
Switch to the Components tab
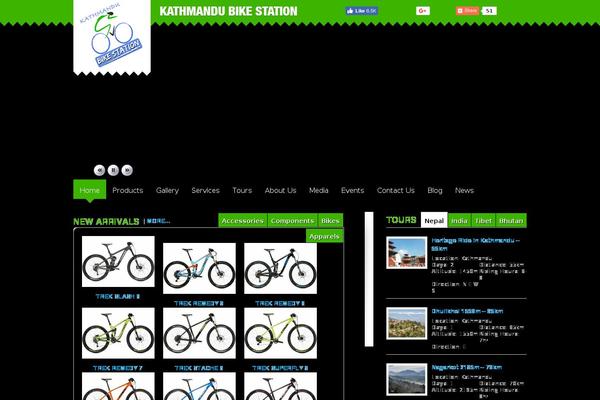(292, 220)
